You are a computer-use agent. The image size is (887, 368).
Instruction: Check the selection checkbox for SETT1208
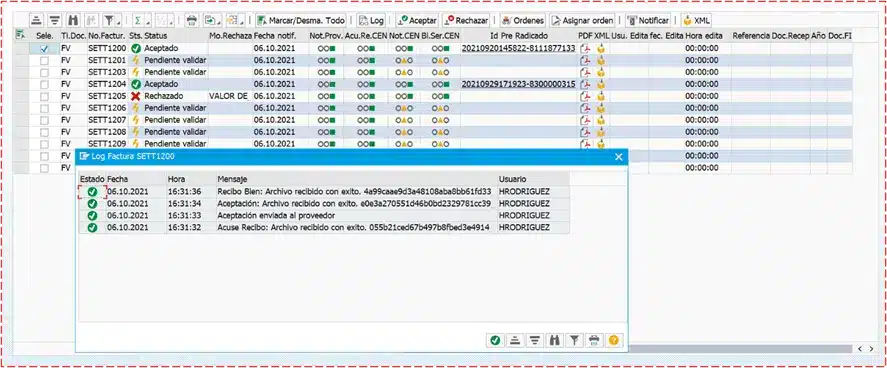click(x=44, y=132)
